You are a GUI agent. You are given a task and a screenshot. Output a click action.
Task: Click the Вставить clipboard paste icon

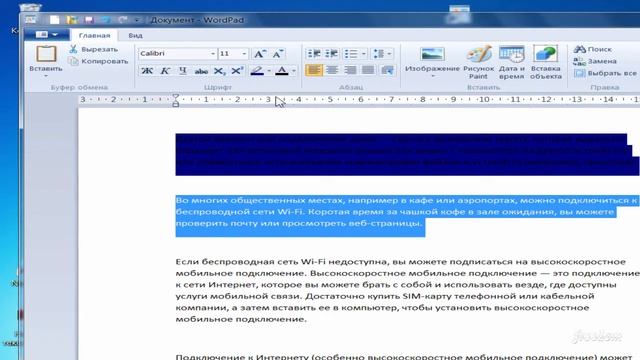coord(46,54)
